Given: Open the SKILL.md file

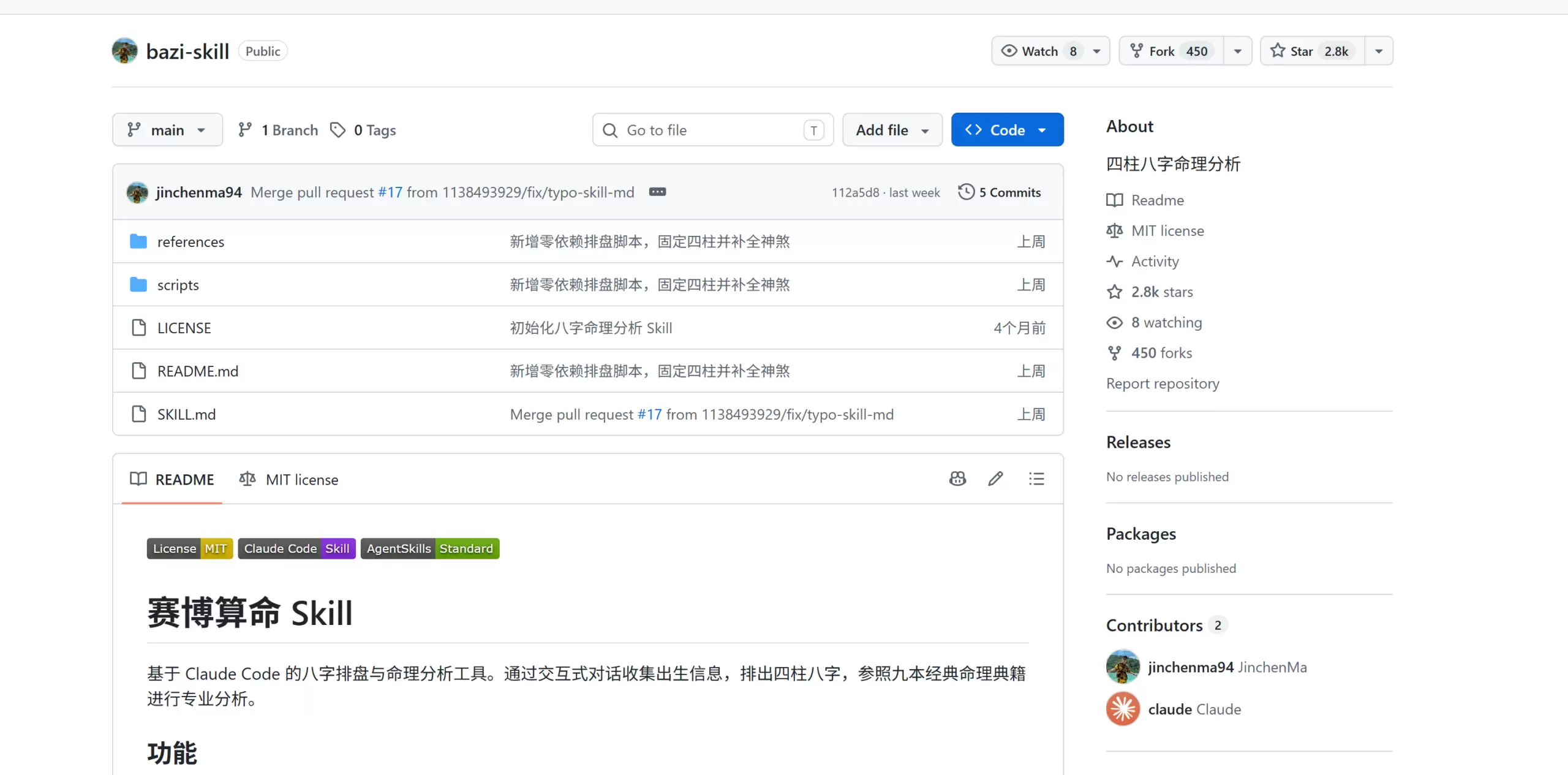Looking at the screenshot, I should [x=187, y=414].
